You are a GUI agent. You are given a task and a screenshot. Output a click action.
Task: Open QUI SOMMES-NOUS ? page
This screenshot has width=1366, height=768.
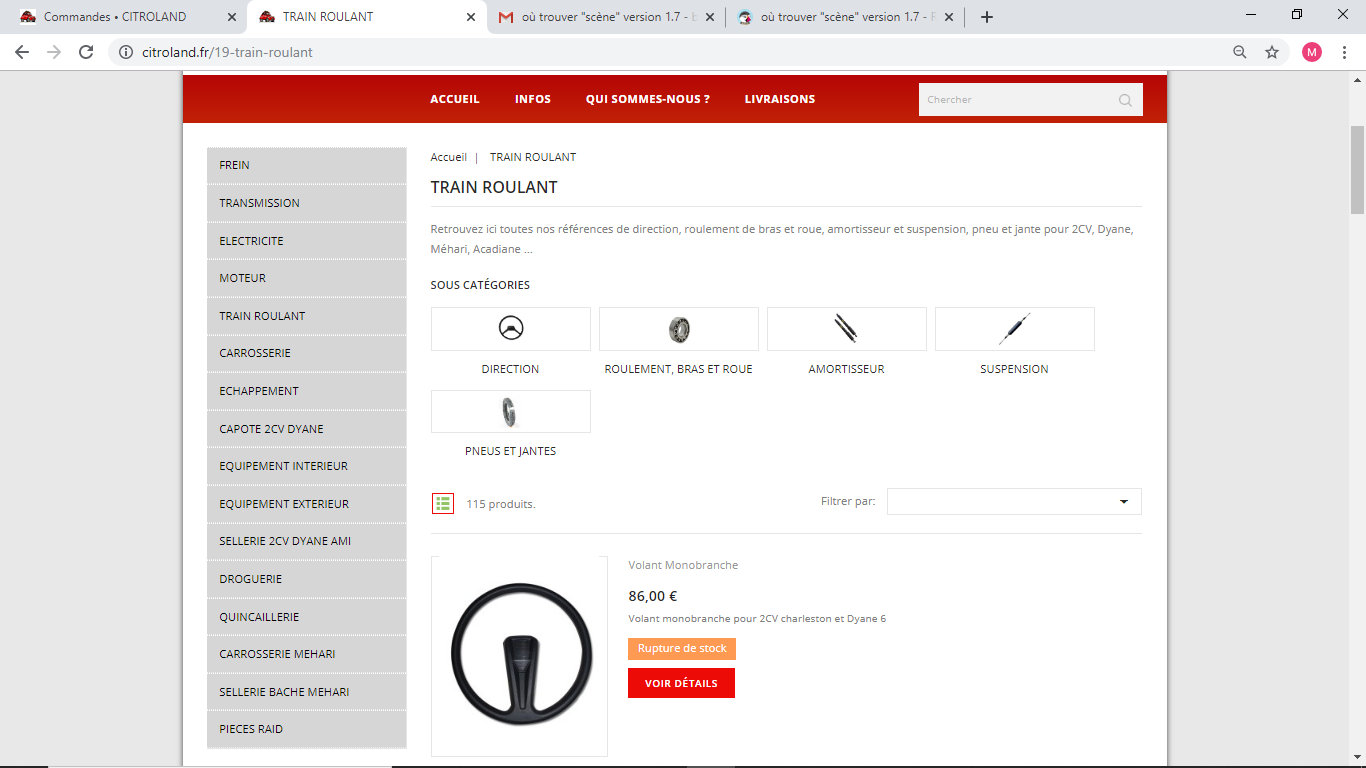pos(648,99)
